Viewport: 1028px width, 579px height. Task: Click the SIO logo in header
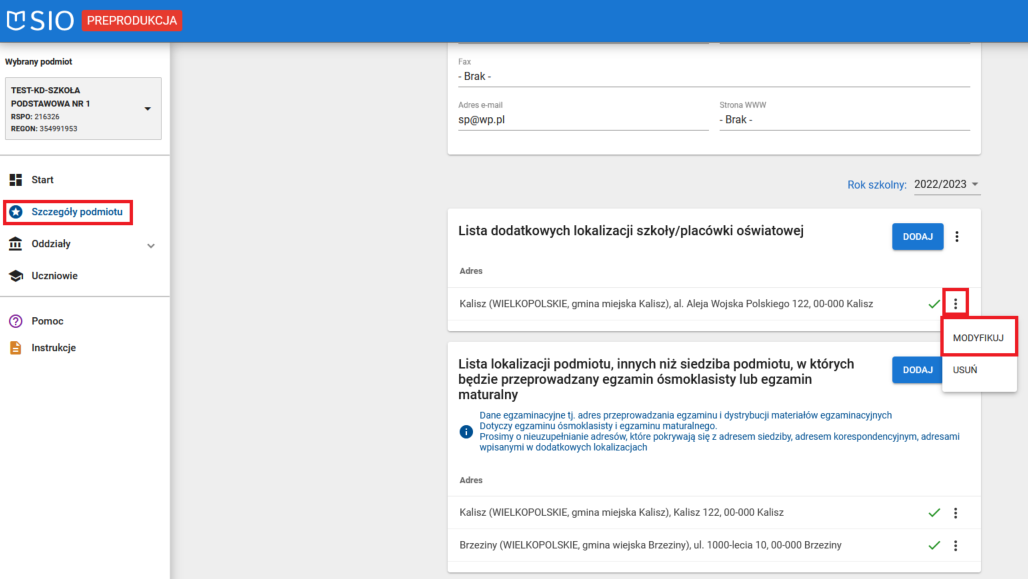click(40, 20)
